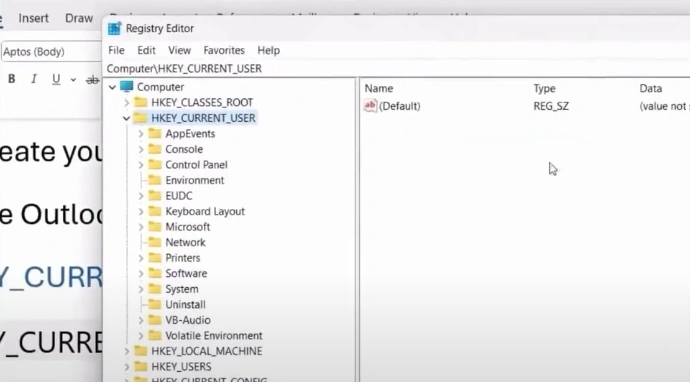
Task: Expand the Microsoft key chevron
Action: [141, 227]
